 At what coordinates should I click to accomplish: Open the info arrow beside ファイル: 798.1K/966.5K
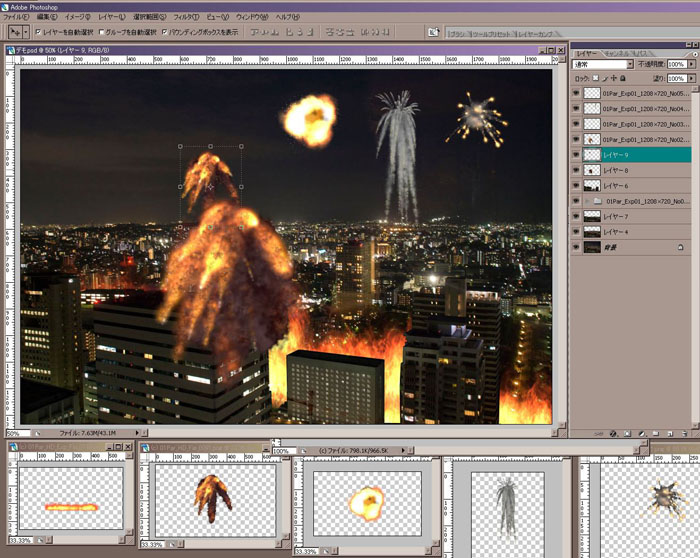(403, 451)
